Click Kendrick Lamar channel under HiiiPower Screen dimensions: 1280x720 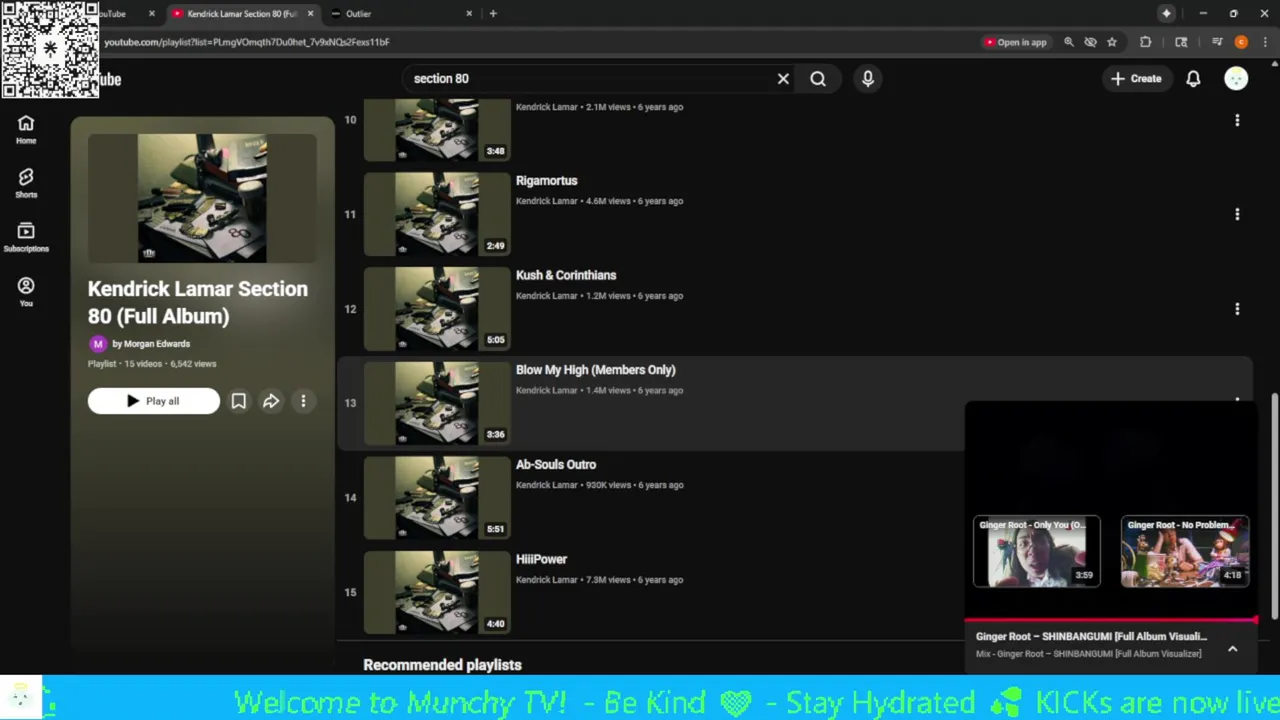click(547, 580)
